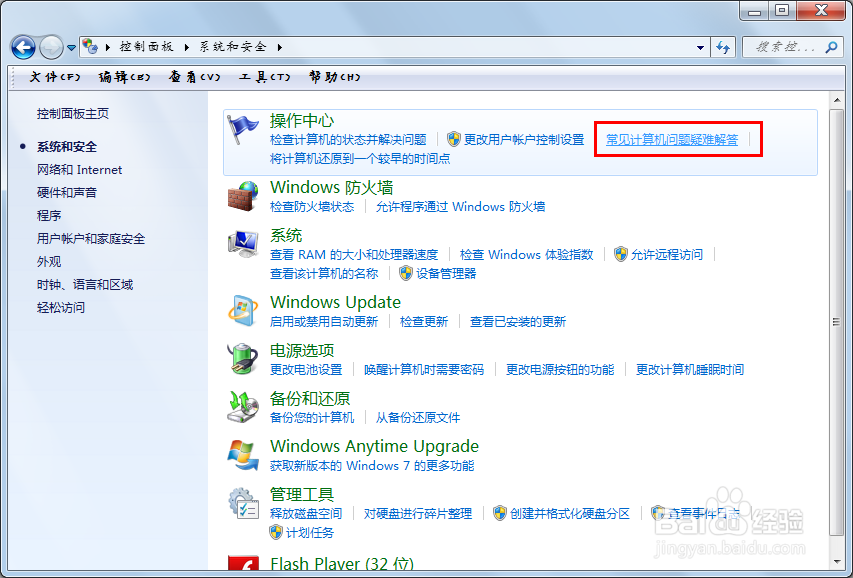Click the greyed Forward arrow button
Viewport: 853px width, 578px height.
(51, 47)
